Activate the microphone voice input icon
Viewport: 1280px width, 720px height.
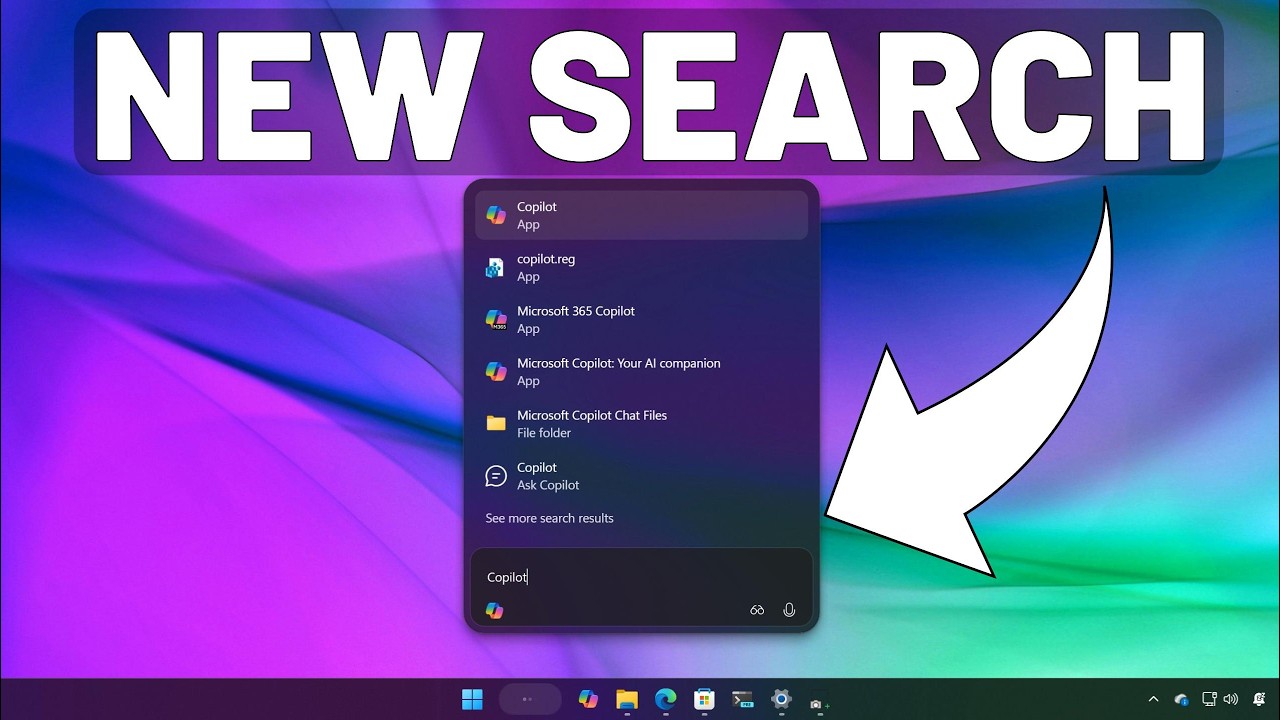[x=789, y=610]
